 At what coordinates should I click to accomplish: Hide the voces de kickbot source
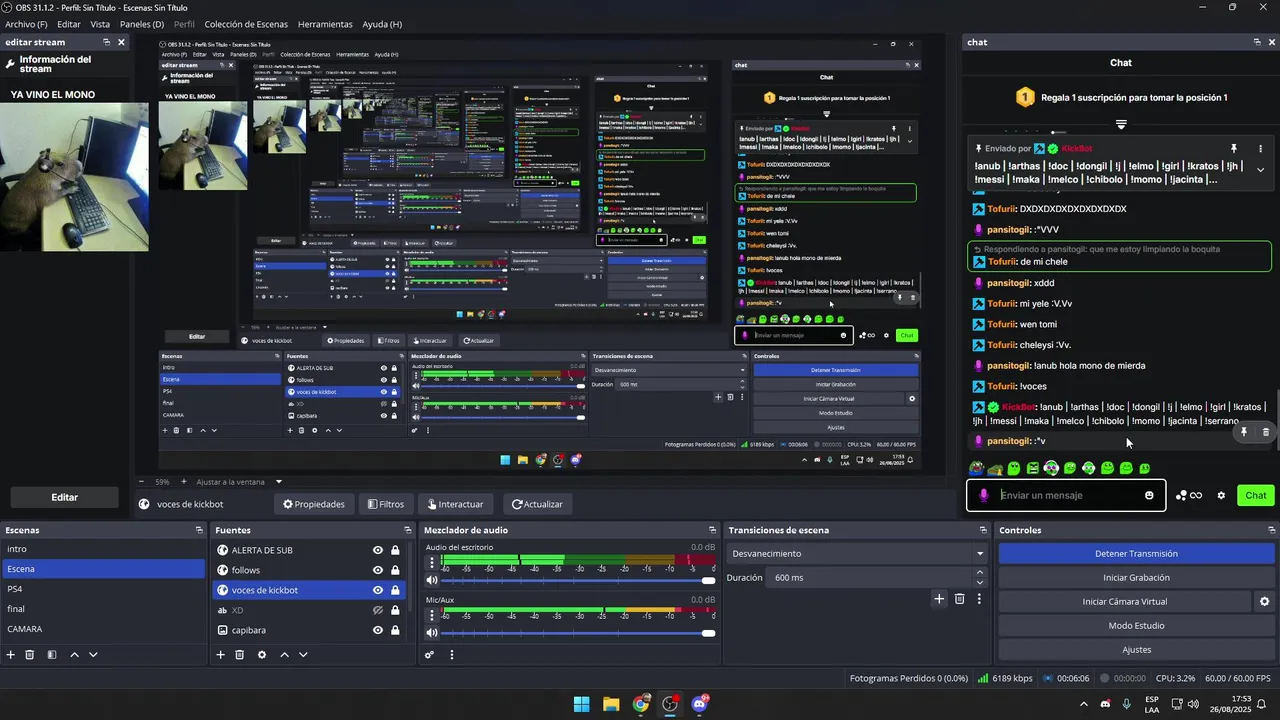(x=378, y=590)
